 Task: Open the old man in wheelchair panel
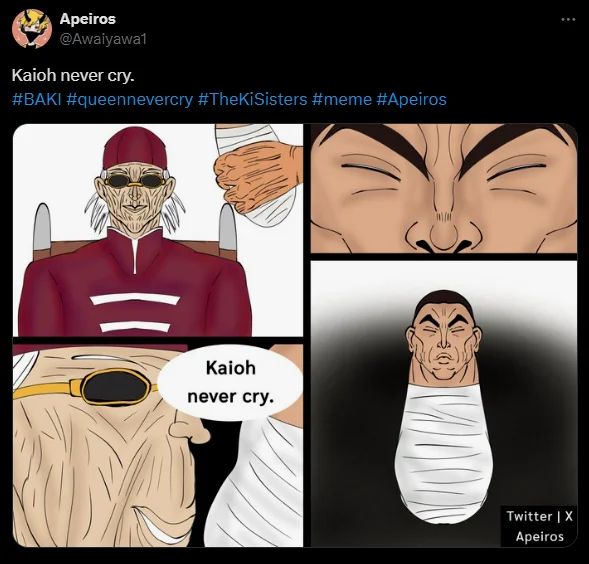(158, 230)
